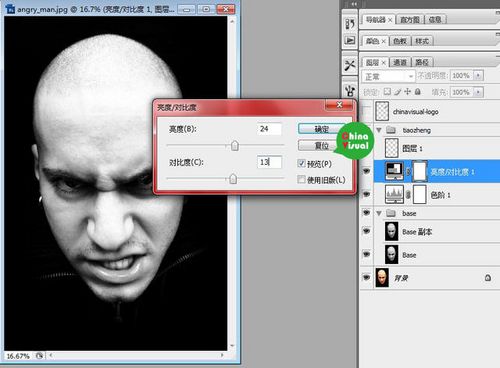
Task: Switch to the 直方图 tab
Action: tap(410, 20)
